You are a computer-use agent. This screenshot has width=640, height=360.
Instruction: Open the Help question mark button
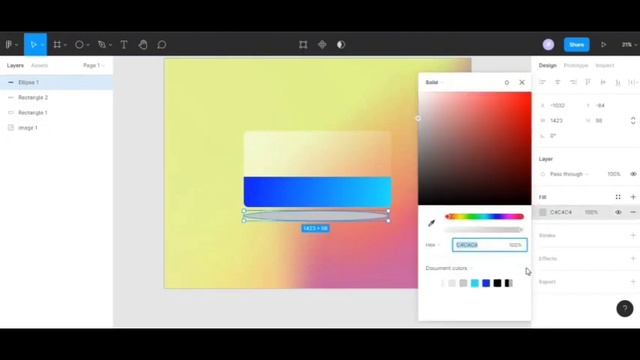click(624, 309)
